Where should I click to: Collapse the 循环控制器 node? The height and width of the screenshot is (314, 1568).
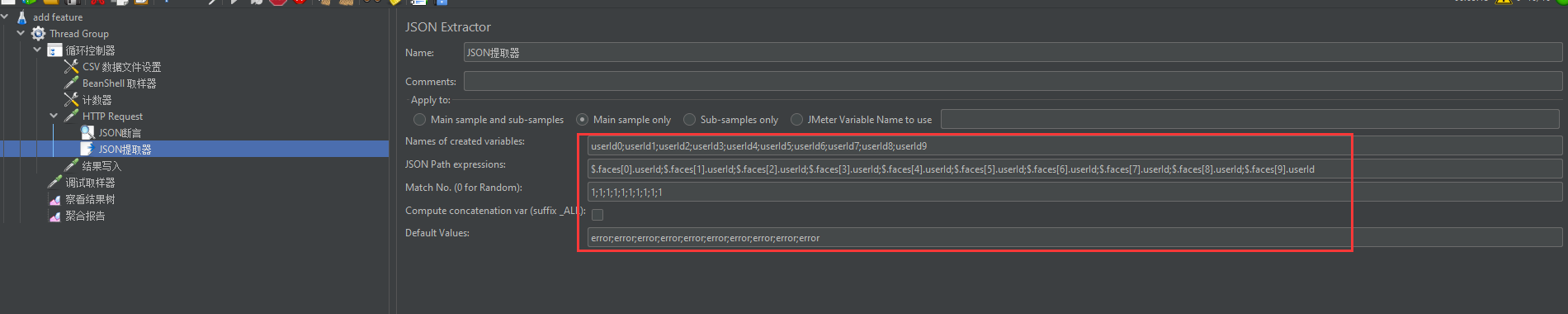point(37,50)
